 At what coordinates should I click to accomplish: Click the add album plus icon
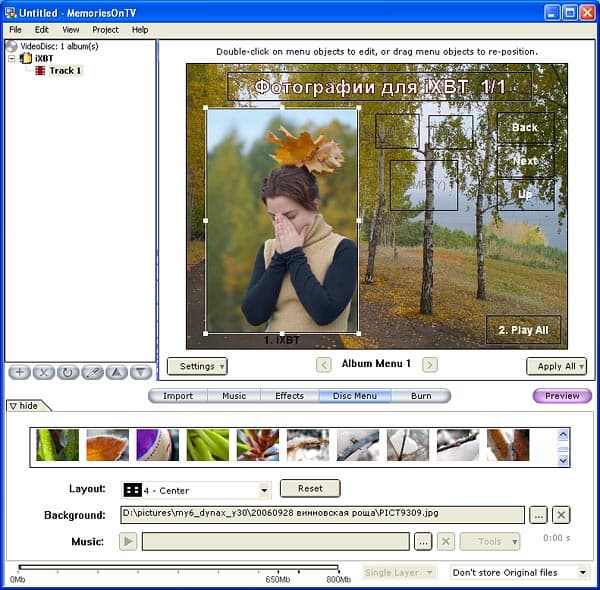[20, 372]
